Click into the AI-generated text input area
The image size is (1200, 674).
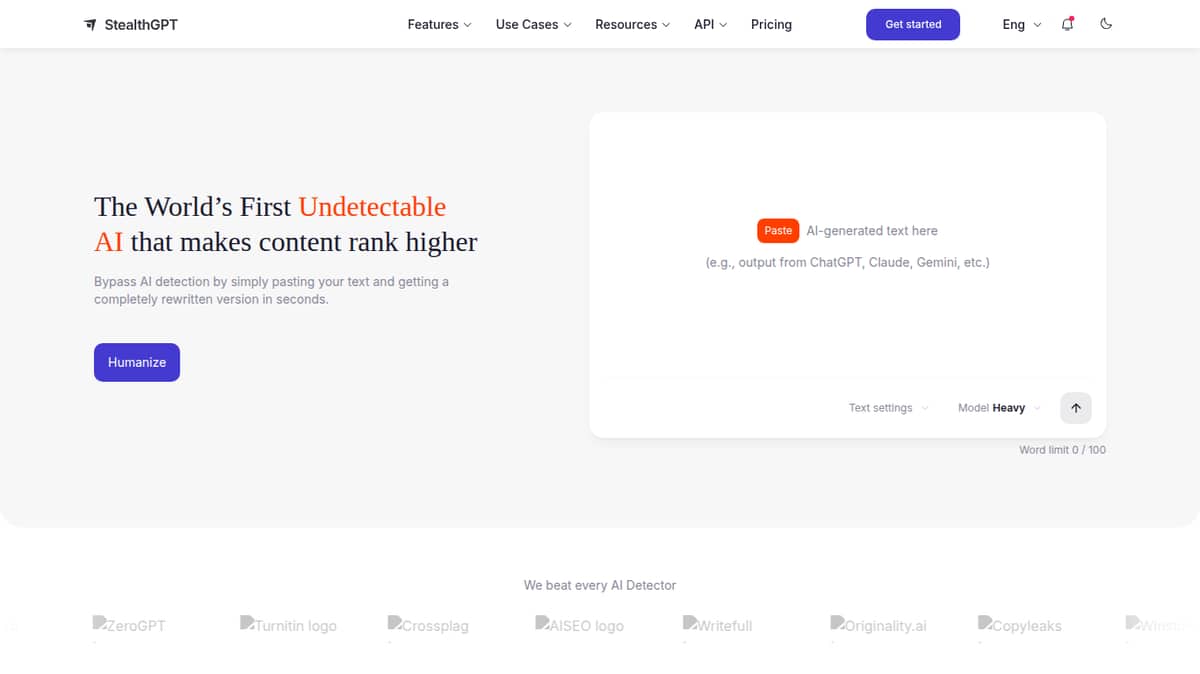click(x=847, y=245)
